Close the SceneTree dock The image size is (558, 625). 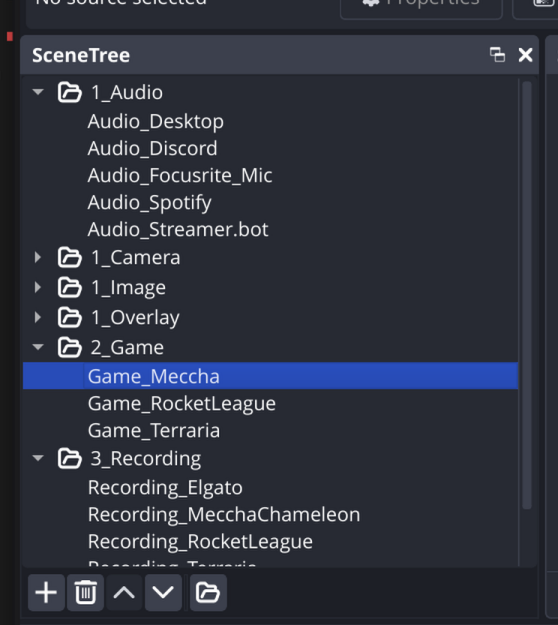pyautogui.click(x=525, y=55)
